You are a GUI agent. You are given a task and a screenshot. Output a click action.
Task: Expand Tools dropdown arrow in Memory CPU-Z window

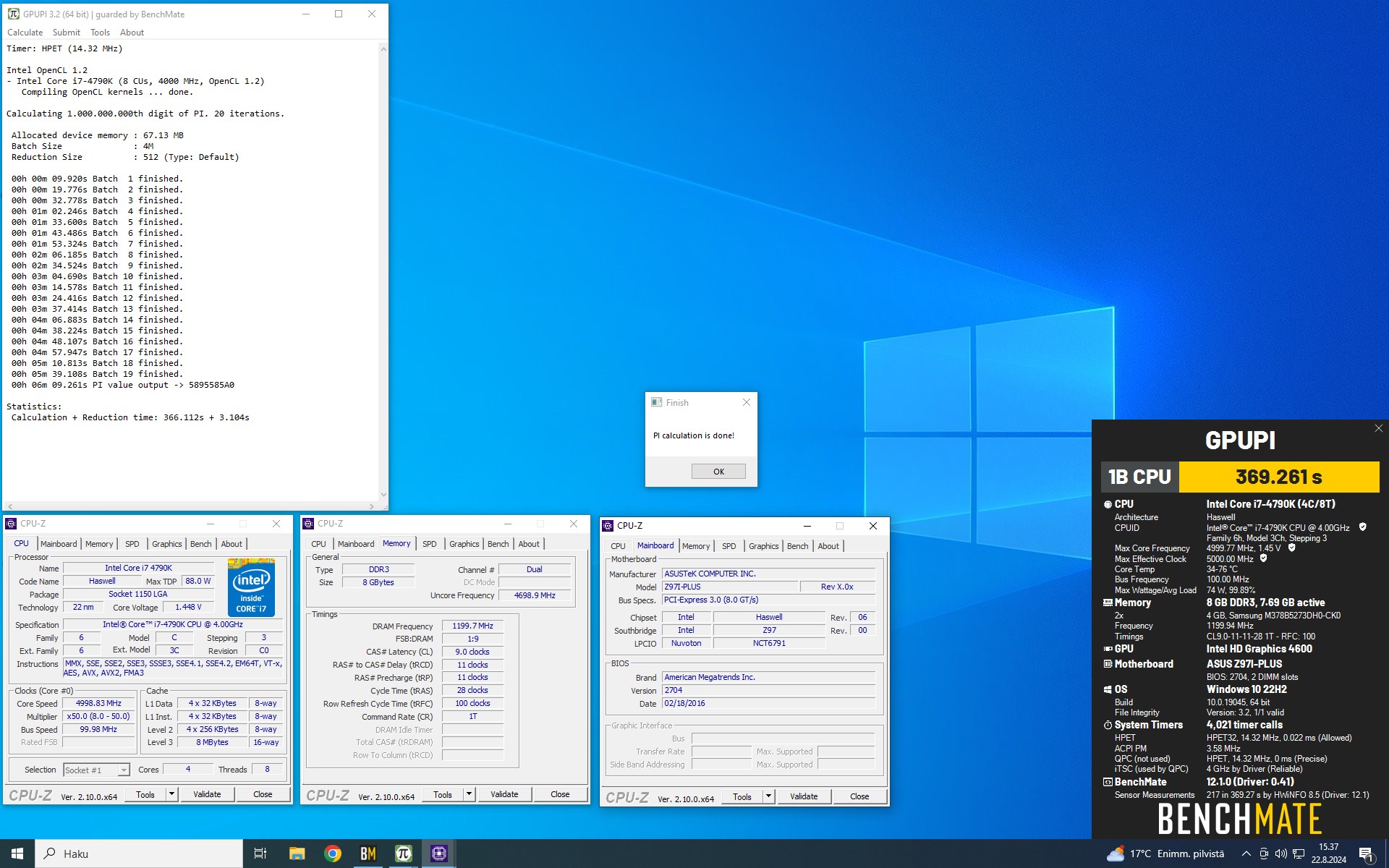click(469, 794)
